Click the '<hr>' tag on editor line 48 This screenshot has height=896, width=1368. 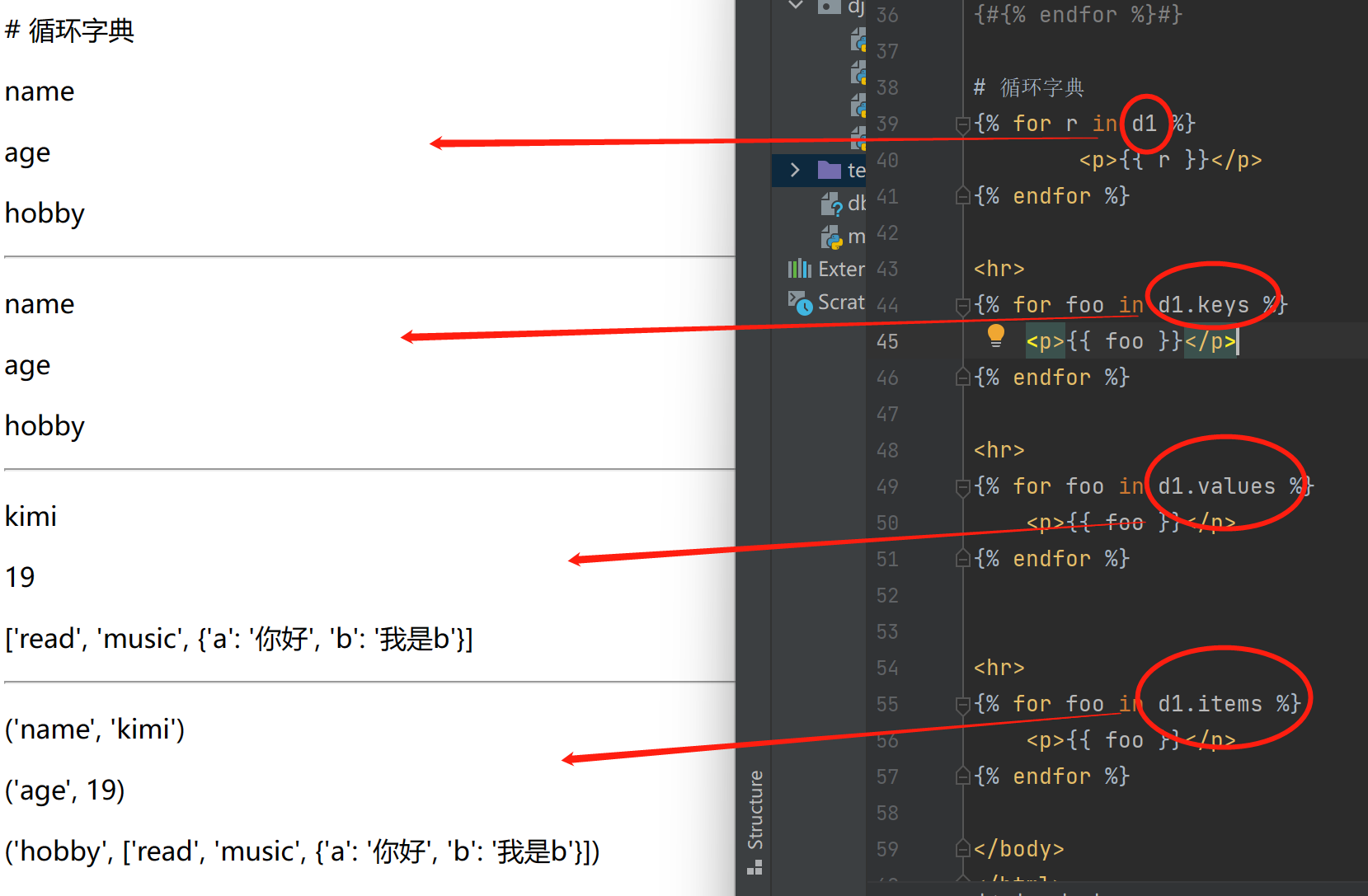pos(999,450)
